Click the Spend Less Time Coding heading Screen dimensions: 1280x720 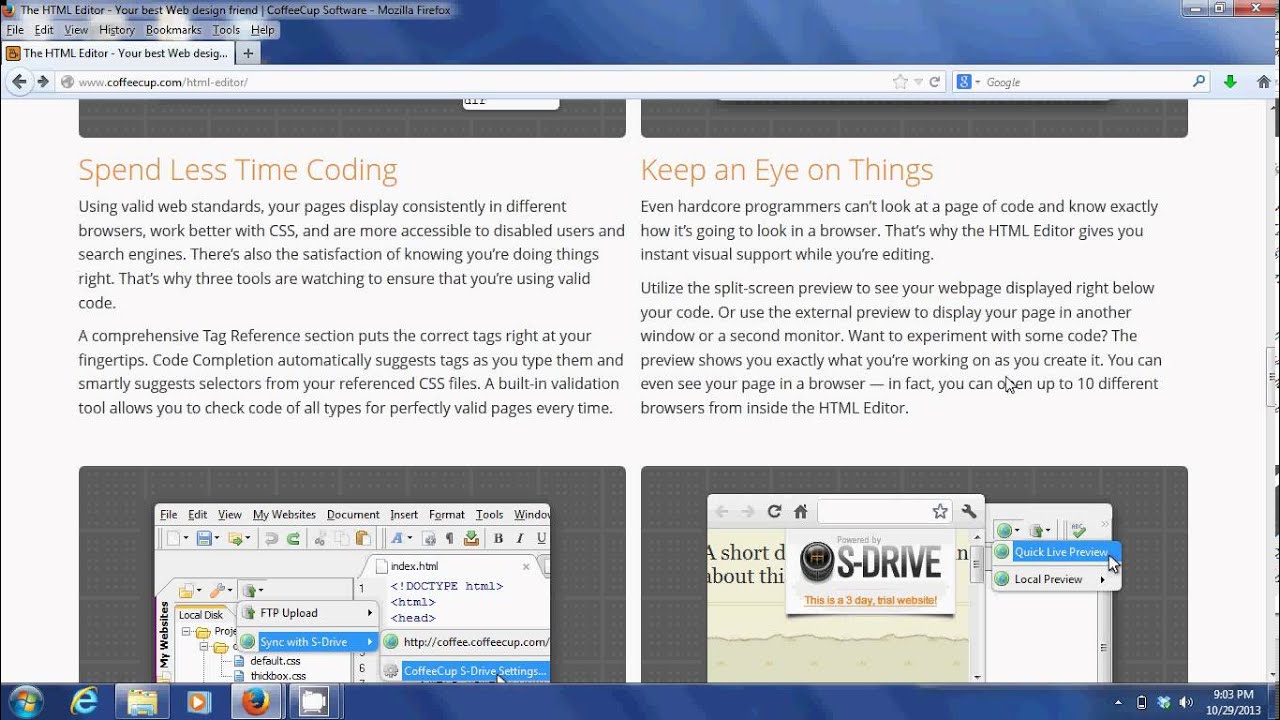coord(238,170)
